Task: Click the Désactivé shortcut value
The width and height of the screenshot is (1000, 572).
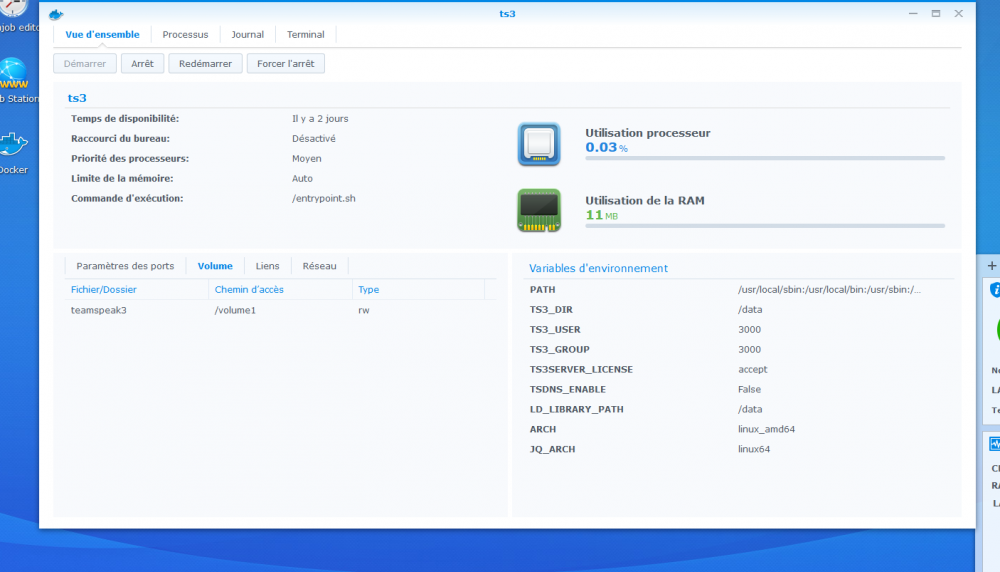Action: tap(314, 138)
